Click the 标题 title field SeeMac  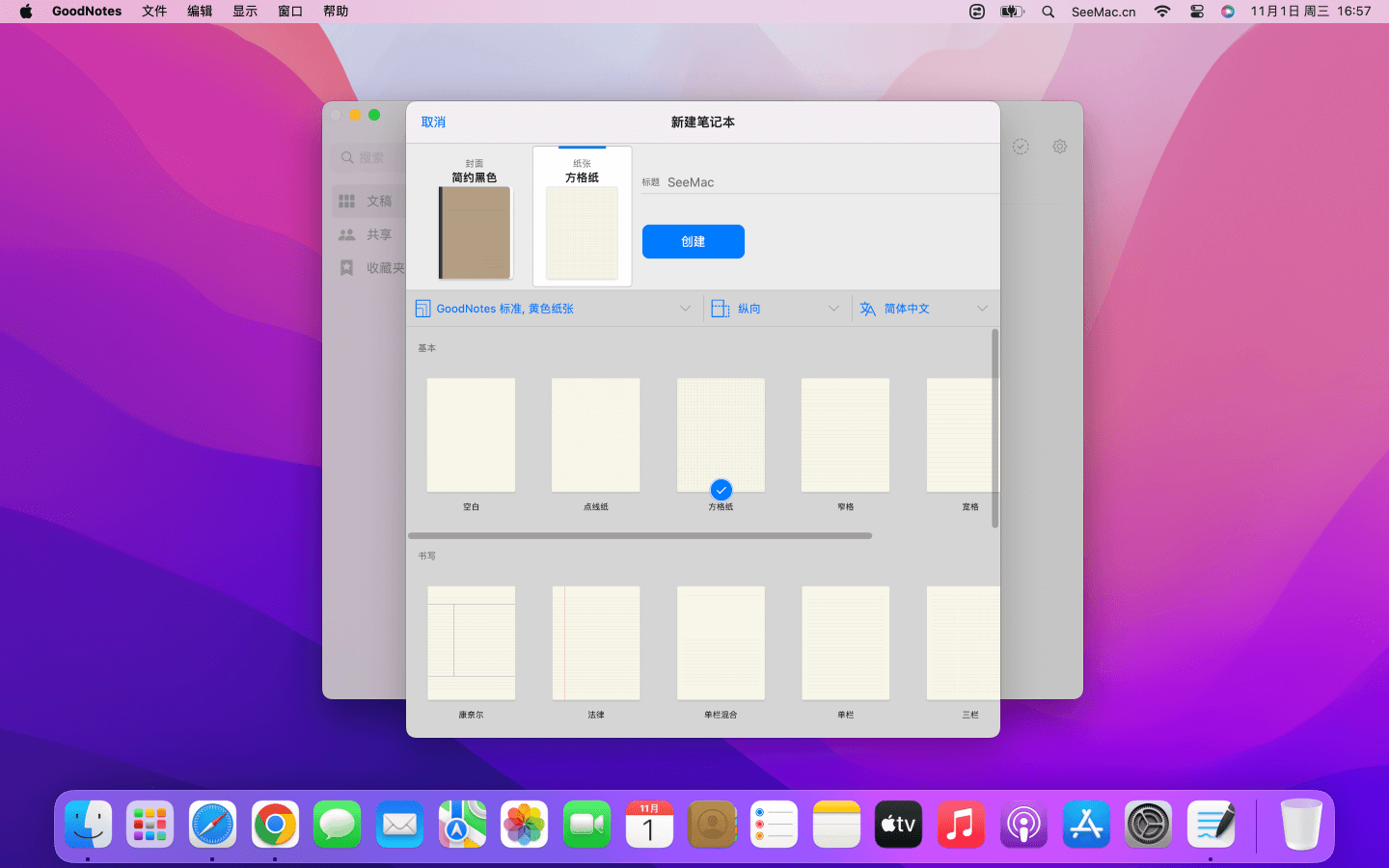tap(820, 182)
